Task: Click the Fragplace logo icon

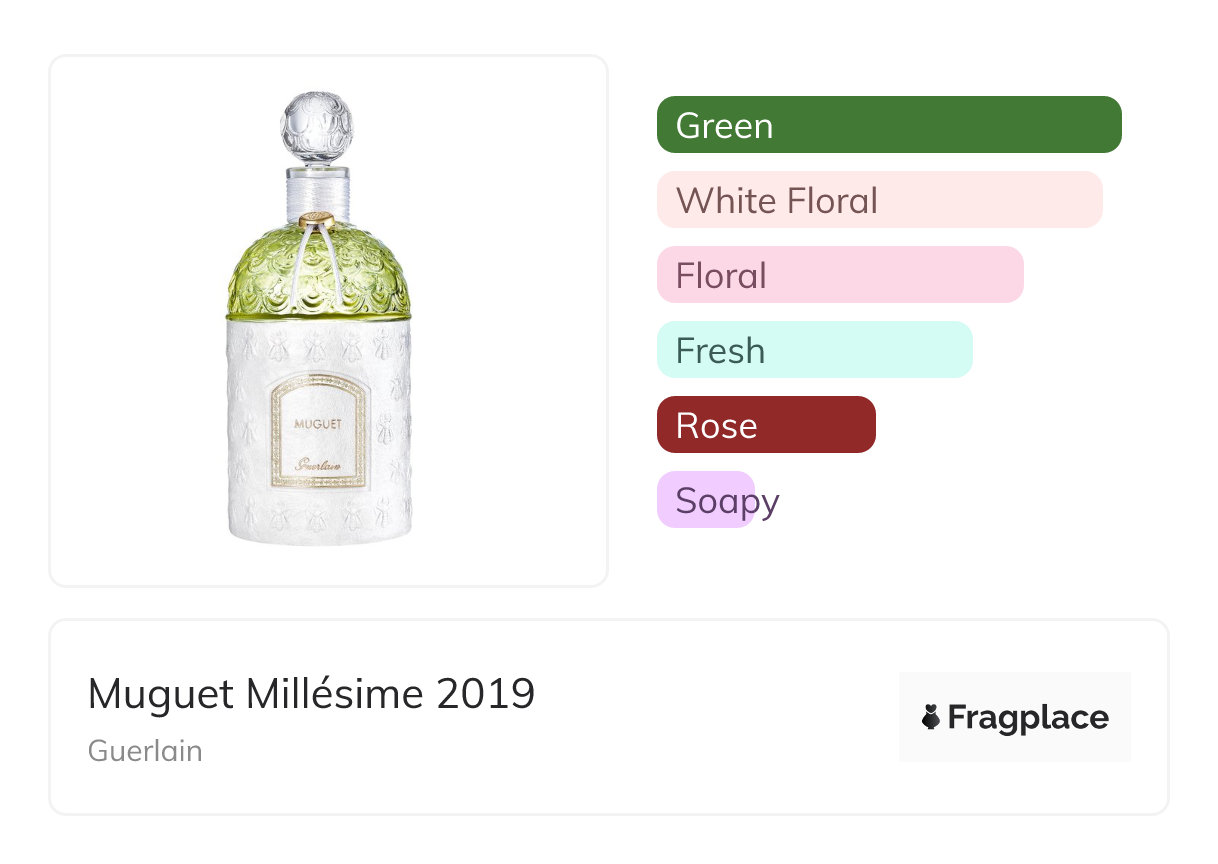Action: pos(931,717)
